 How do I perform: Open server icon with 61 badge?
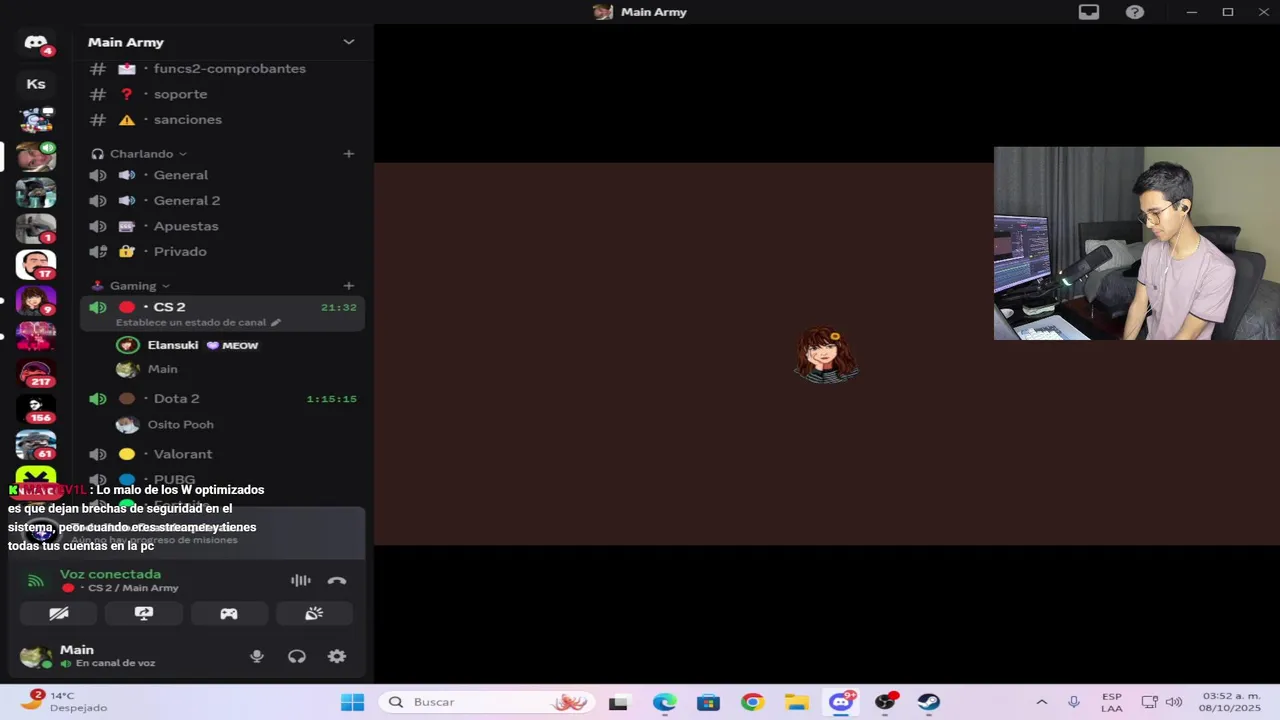click(x=36, y=445)
